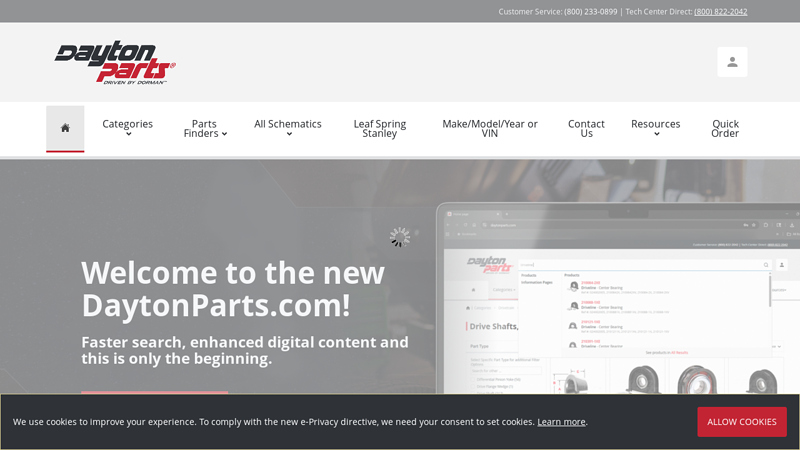800x450 pixels.
Task: Click the Dayton Parts logo
Action: [115, 62]
